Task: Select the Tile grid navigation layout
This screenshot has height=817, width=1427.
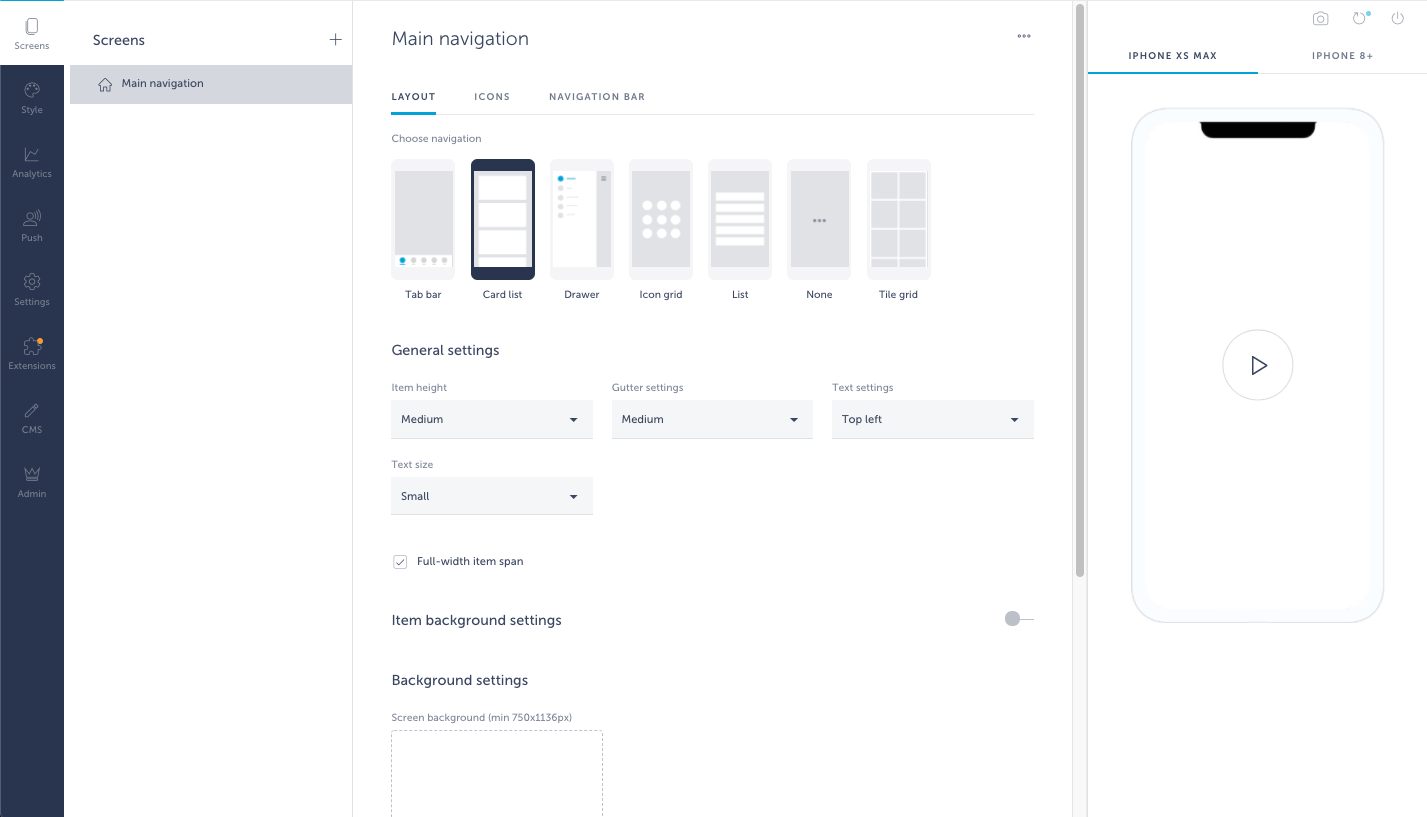Action: click(898, 219)
